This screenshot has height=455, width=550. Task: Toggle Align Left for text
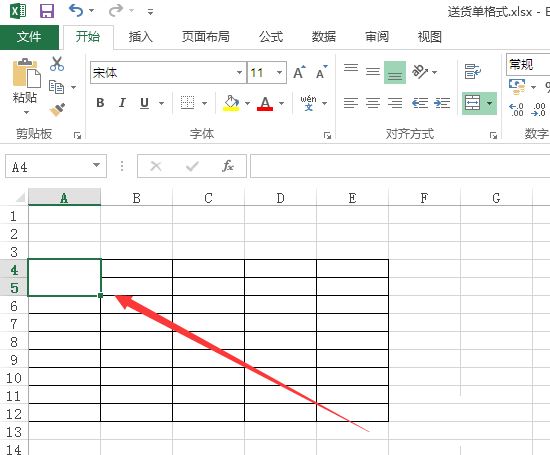tap(351, 103)
